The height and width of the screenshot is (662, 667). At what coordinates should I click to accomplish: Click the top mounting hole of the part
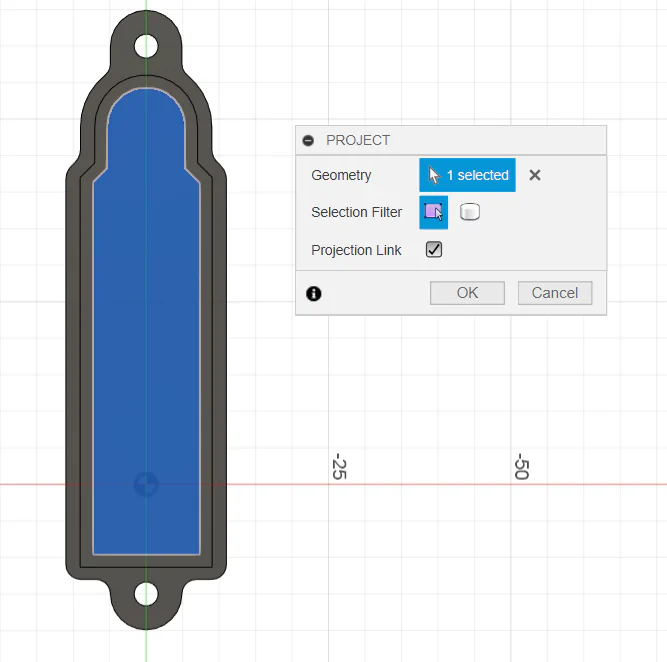(x=146, y=46)
